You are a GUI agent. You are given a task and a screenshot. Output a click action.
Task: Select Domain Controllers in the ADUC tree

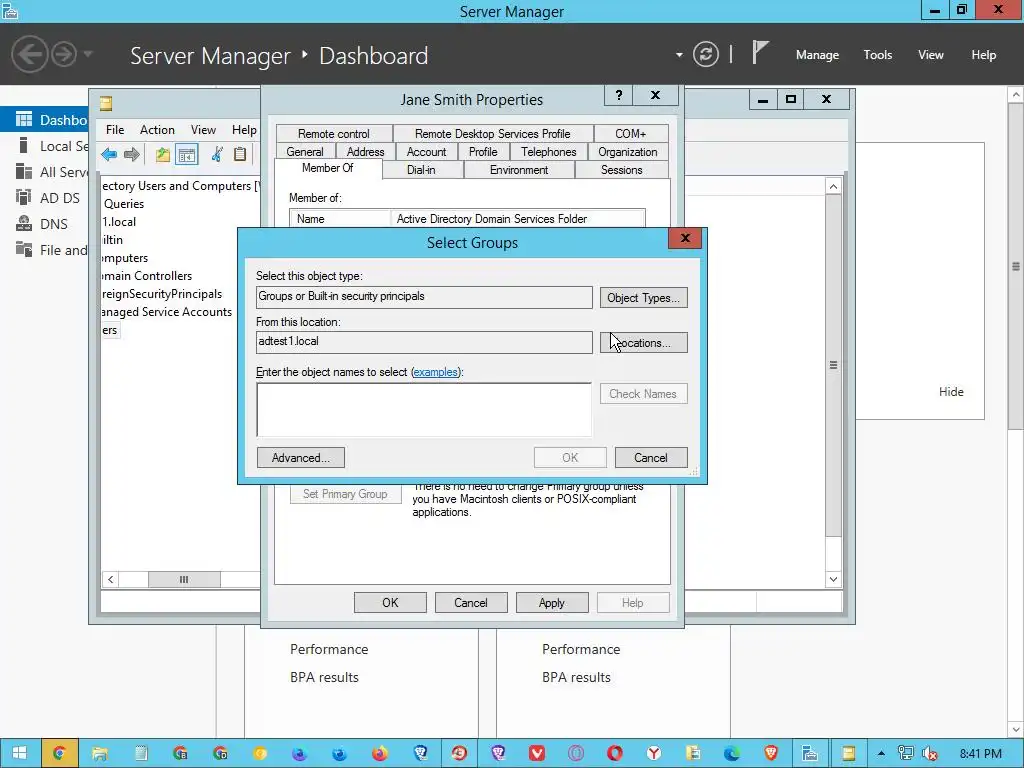pyautogui.click(x=147, y=276)
